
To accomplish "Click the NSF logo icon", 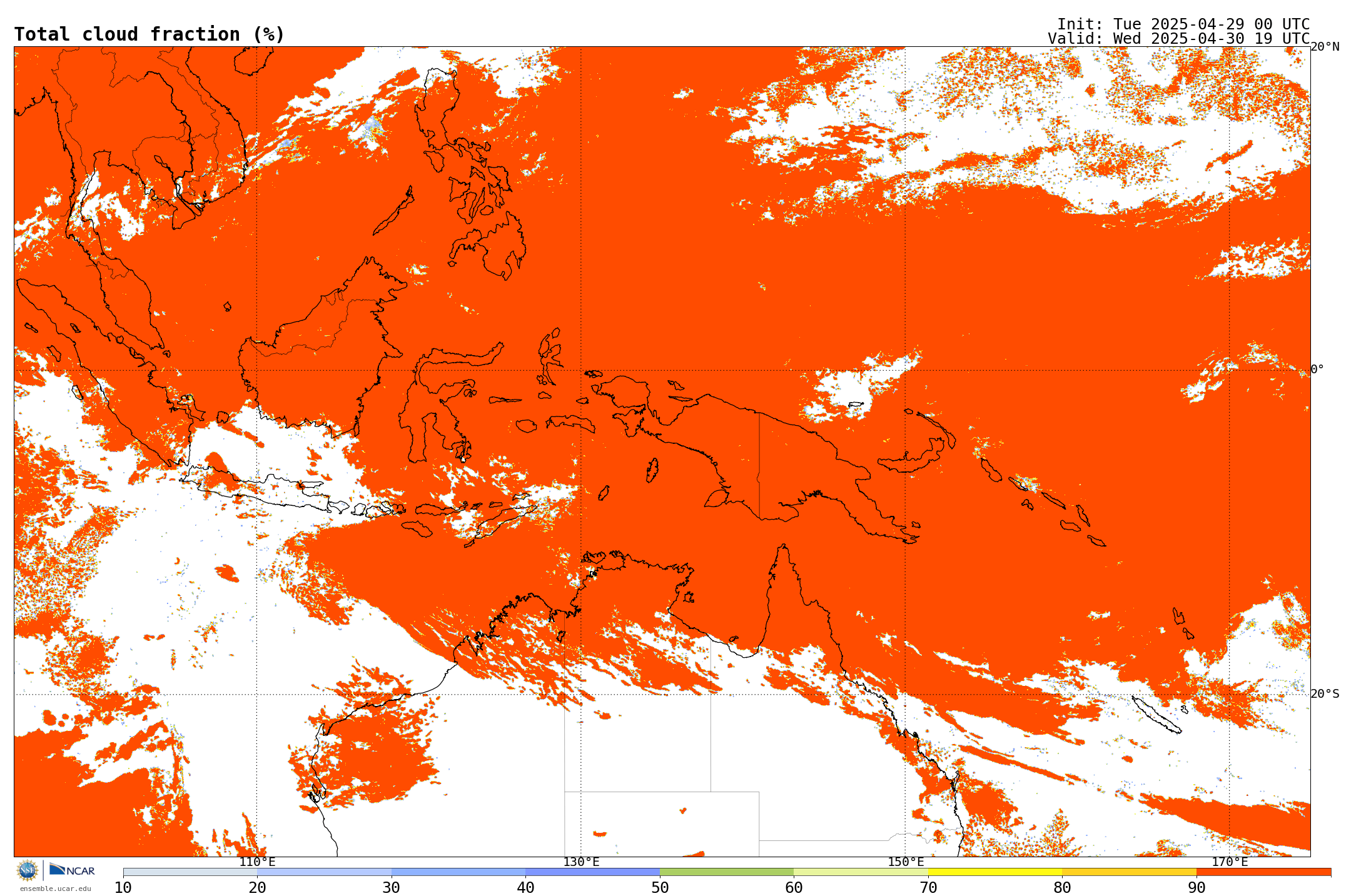I will [28, 870].
